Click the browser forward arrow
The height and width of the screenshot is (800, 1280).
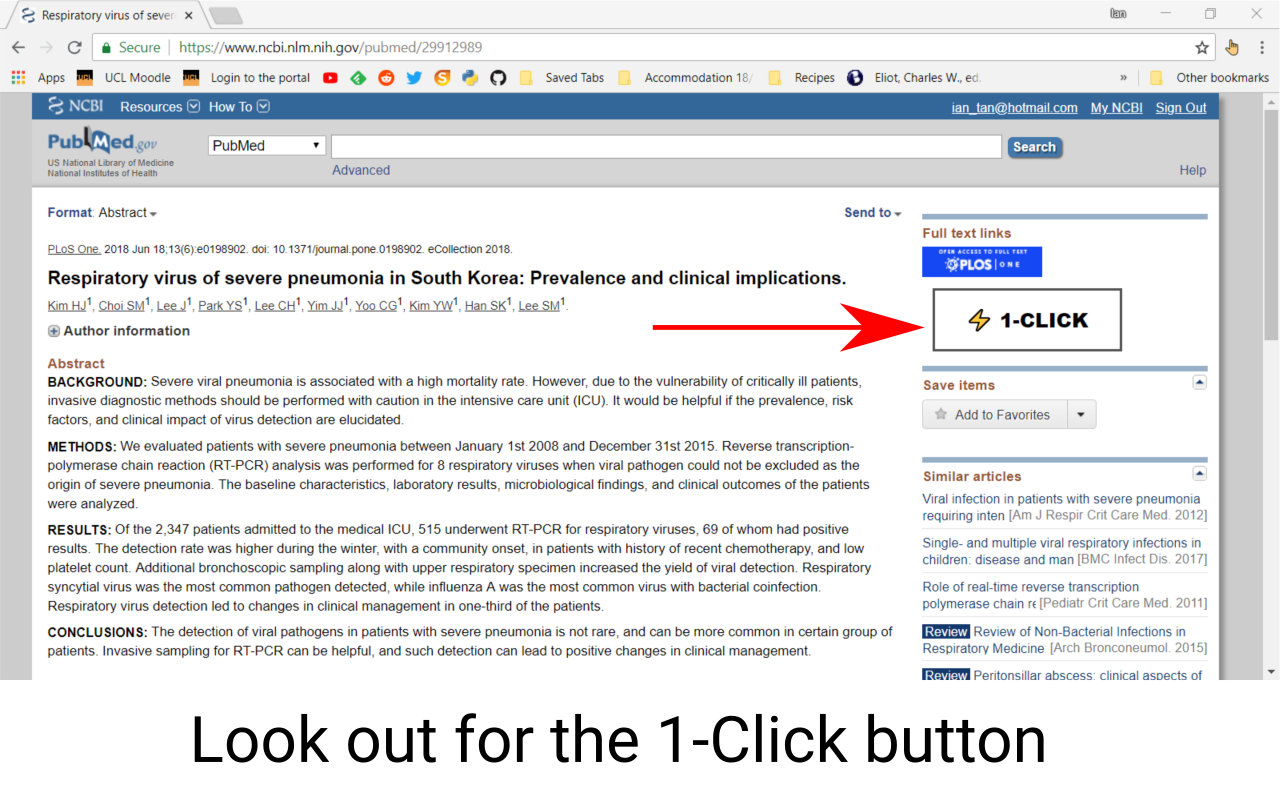[46, 47]
